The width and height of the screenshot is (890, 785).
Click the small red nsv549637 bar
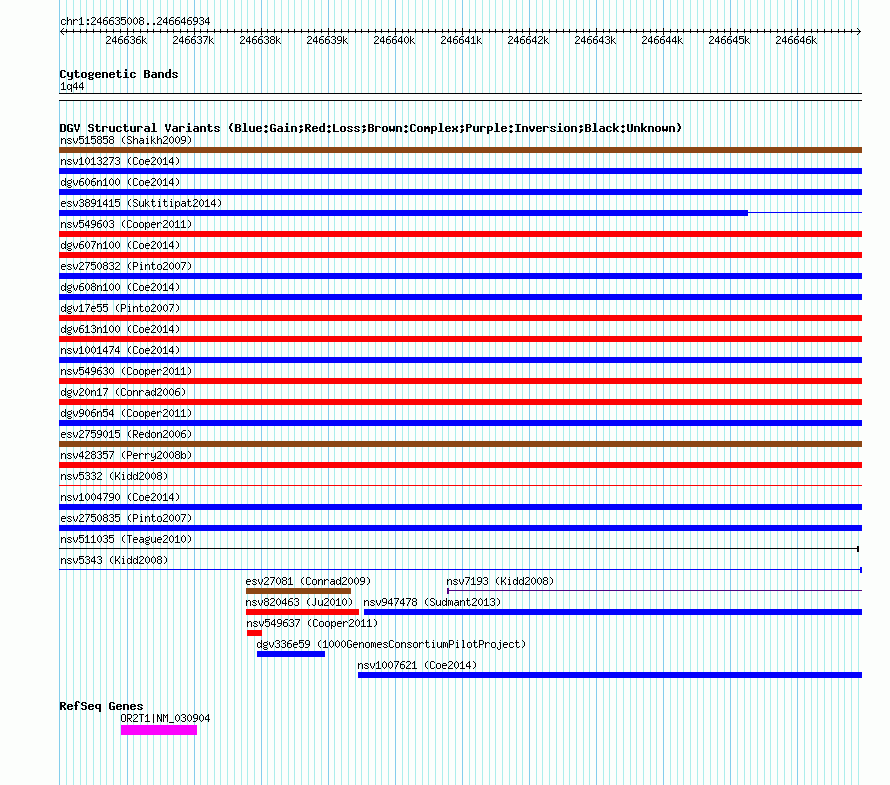[254, 633]
